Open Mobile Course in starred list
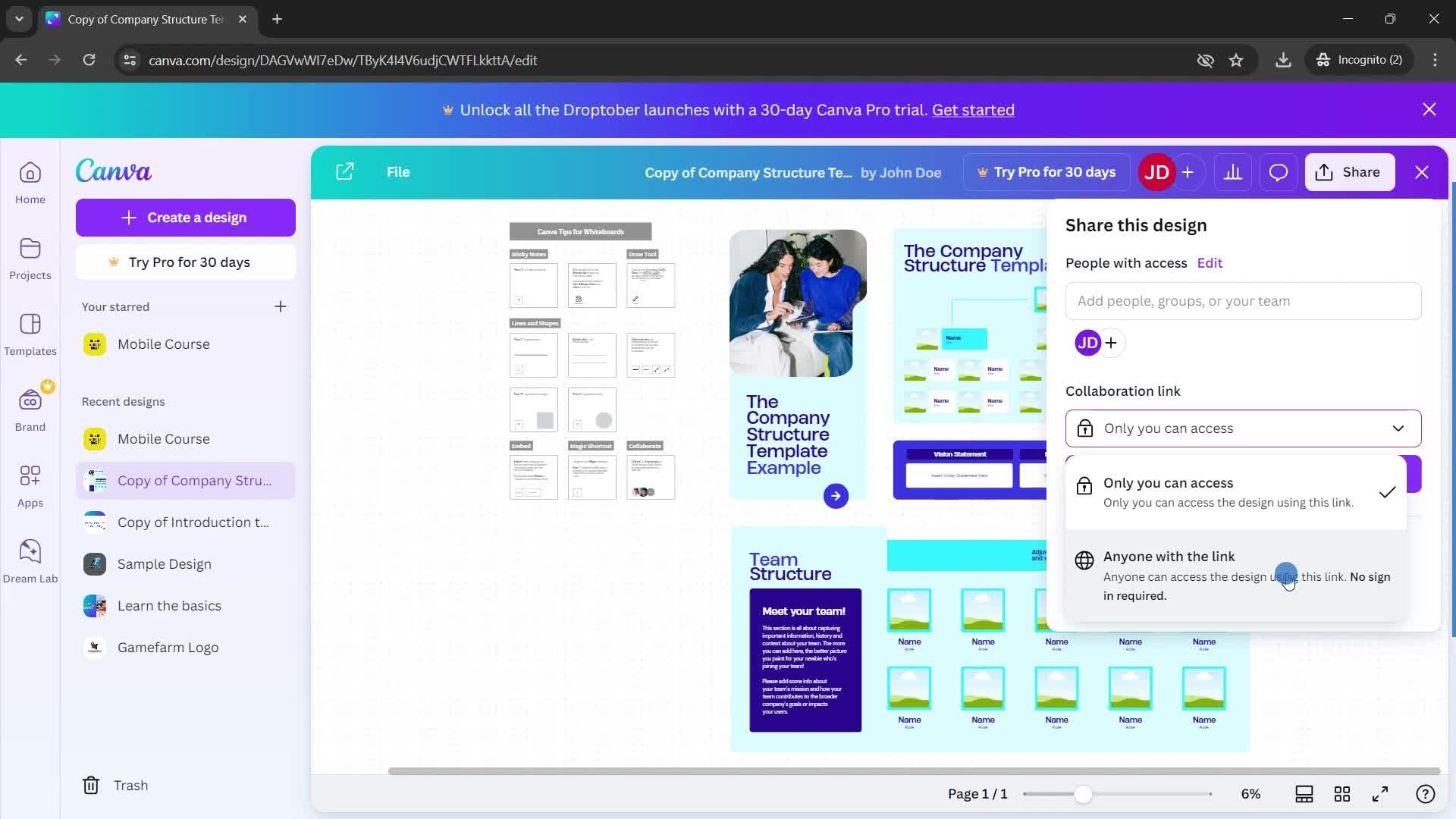This screenshot has height=819, width=1456. 185,344
